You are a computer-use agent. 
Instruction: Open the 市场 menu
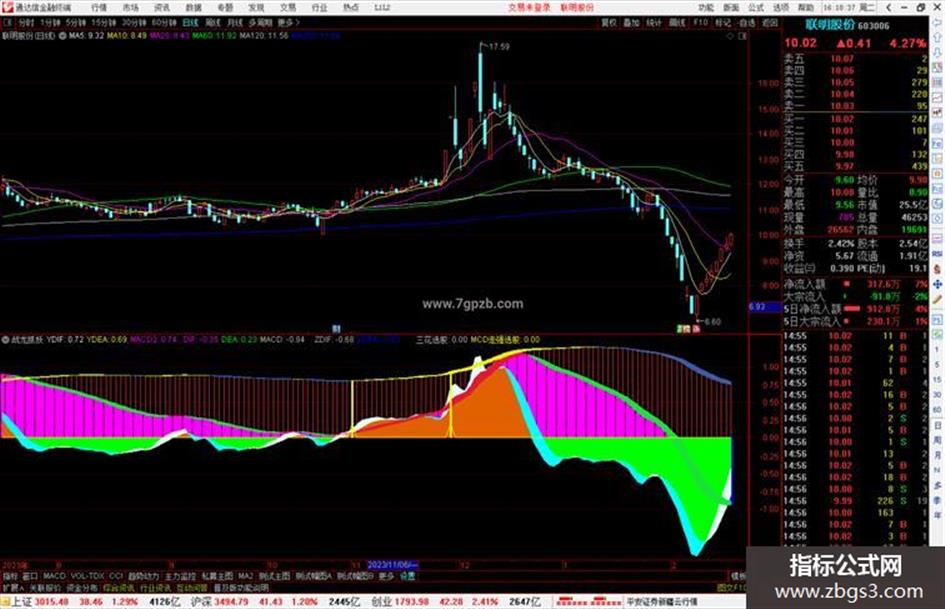pos(131,7)
